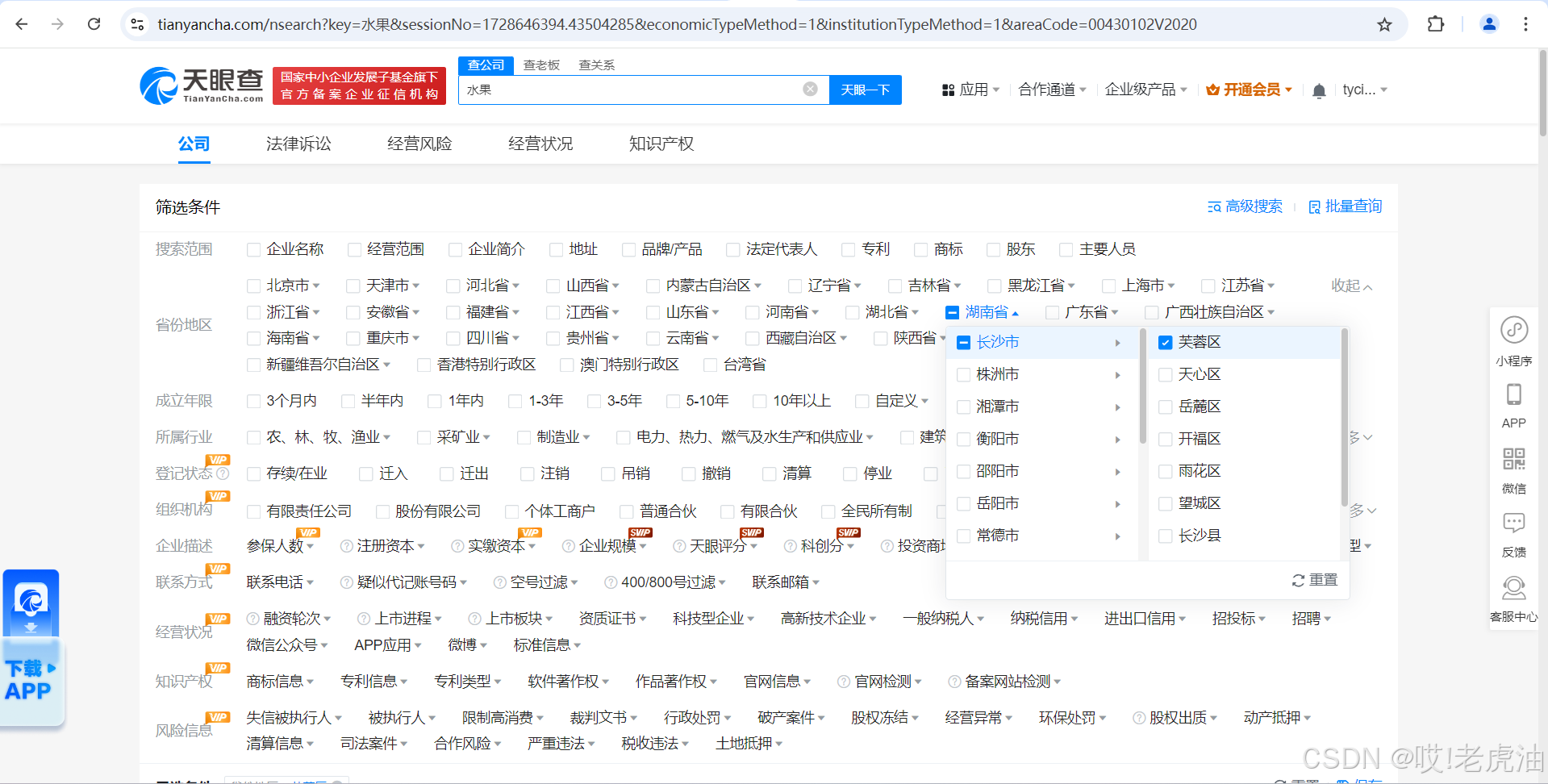Check the 1-3年 establishment period box
1548x784 pixels.
tap(515, 401)
